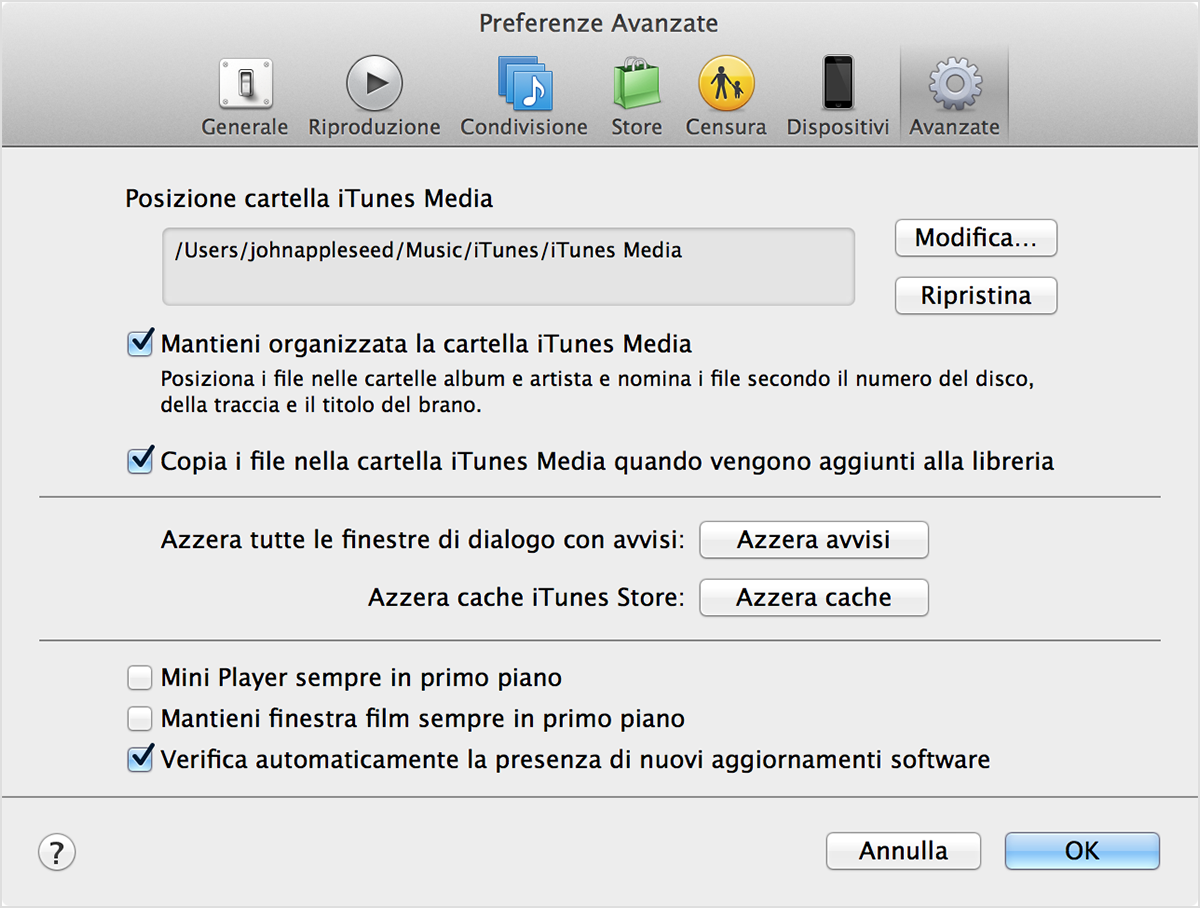Enable Mini Player sempre in primo piano

tap(140, 679)
